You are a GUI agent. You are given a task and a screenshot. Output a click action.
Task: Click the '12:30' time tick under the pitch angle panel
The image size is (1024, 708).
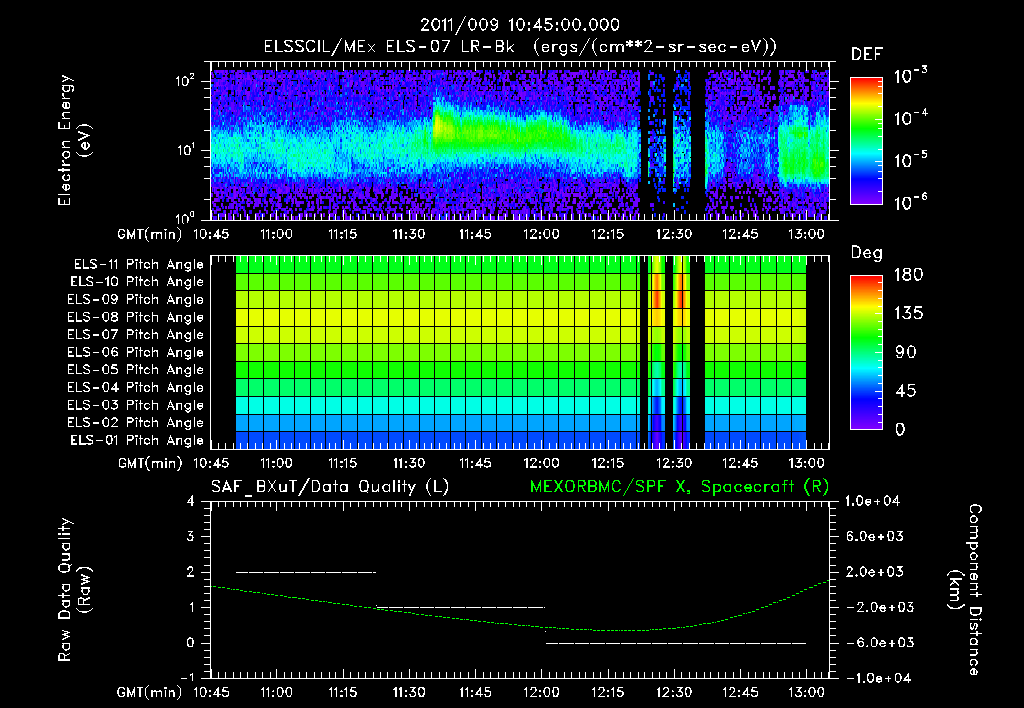pos(674,463)
